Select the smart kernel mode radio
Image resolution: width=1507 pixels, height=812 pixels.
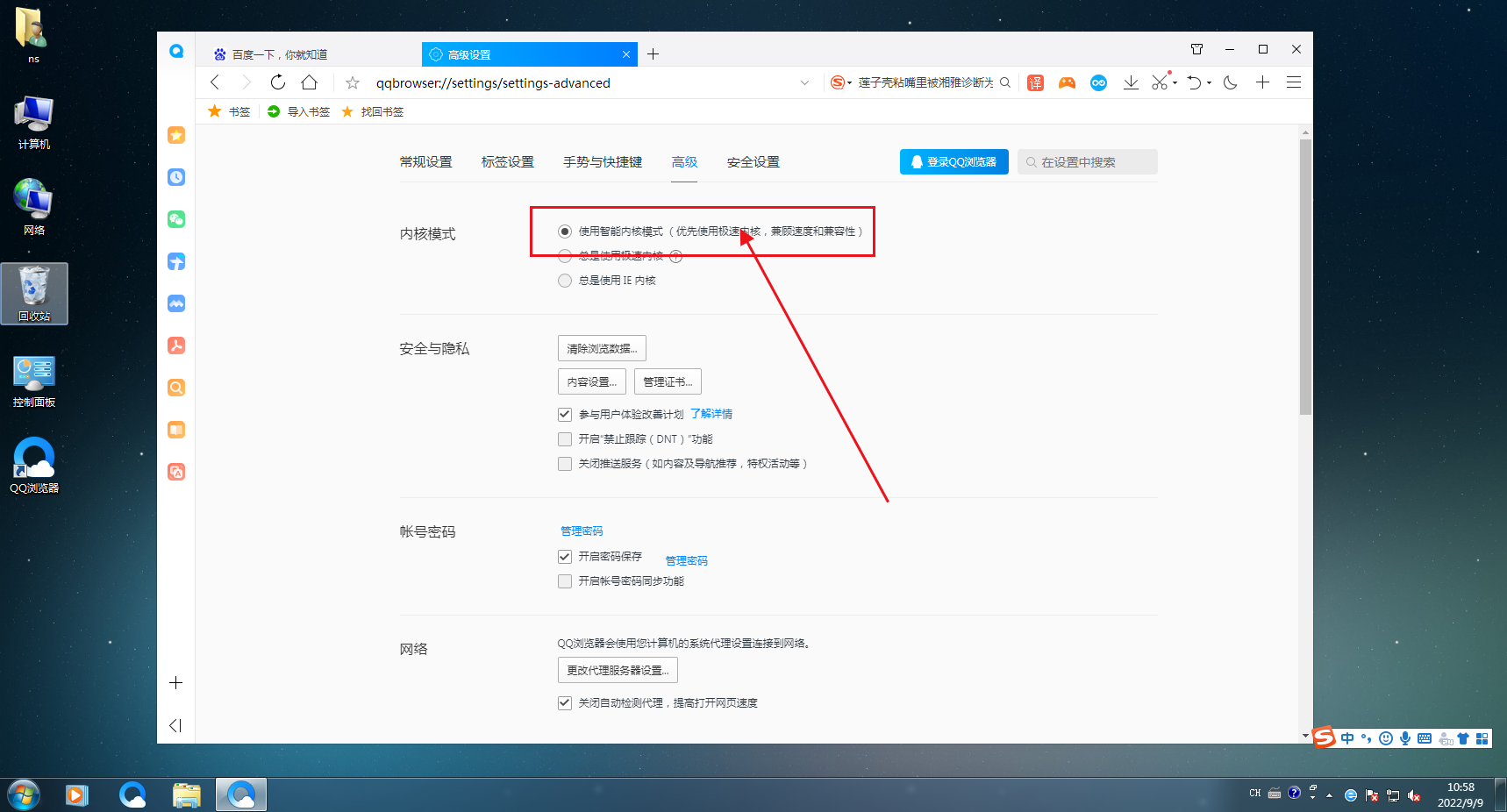point(565,231)
